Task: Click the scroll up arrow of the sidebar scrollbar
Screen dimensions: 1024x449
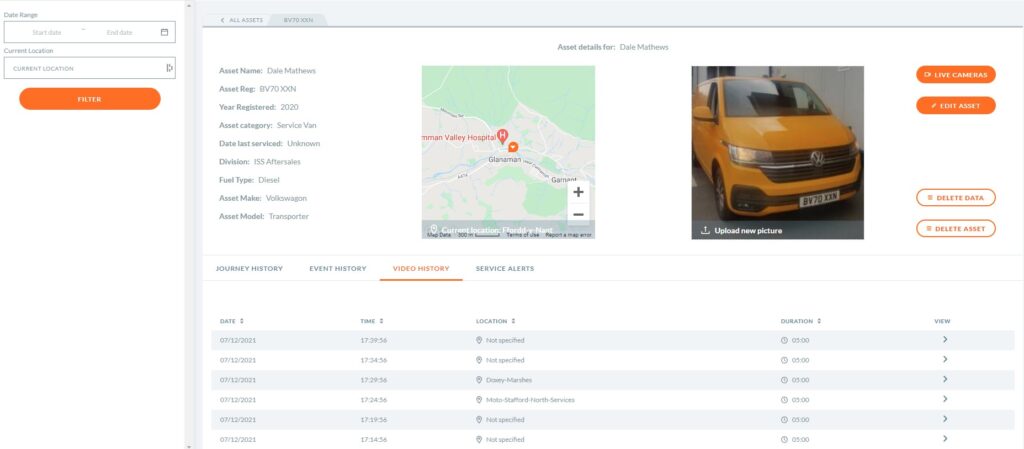Action: click(189, 5)
